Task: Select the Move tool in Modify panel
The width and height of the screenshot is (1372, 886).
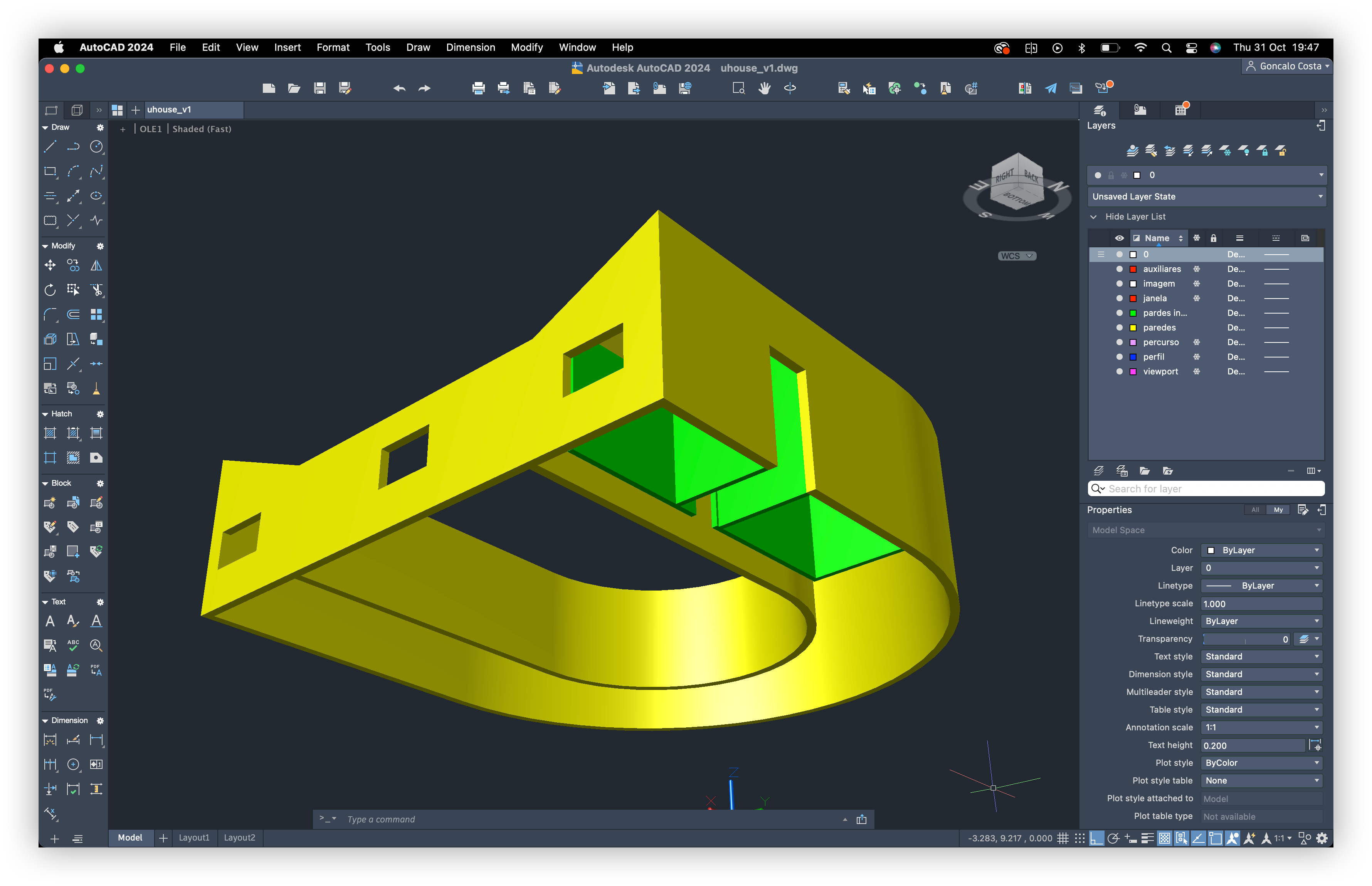Action: [50, 266]
